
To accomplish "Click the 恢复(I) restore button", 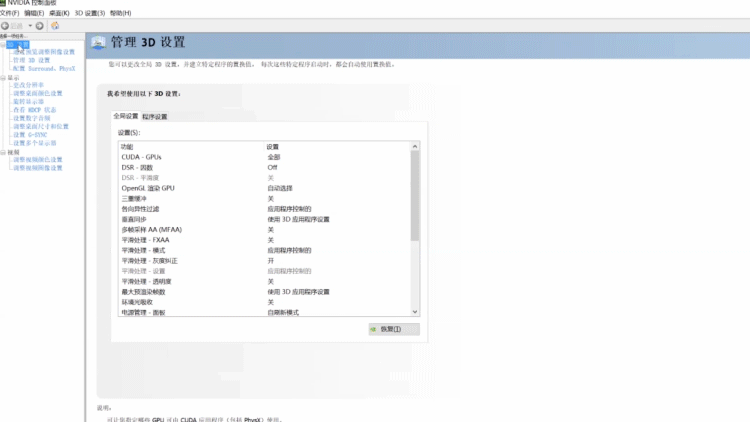I will pyautogui.click(x=394, y=329).
